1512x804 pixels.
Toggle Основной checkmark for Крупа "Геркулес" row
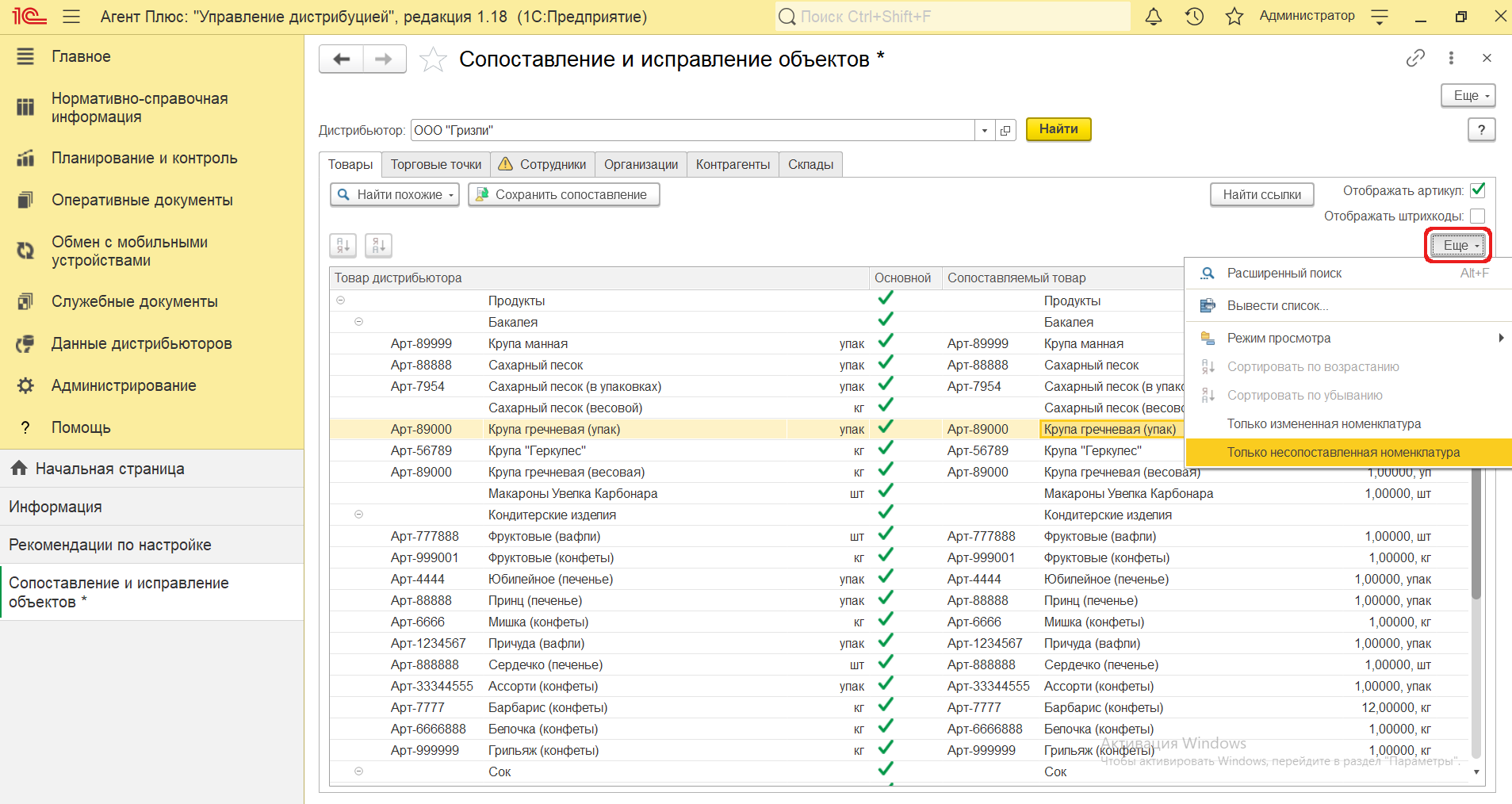[x=886, y=448]
